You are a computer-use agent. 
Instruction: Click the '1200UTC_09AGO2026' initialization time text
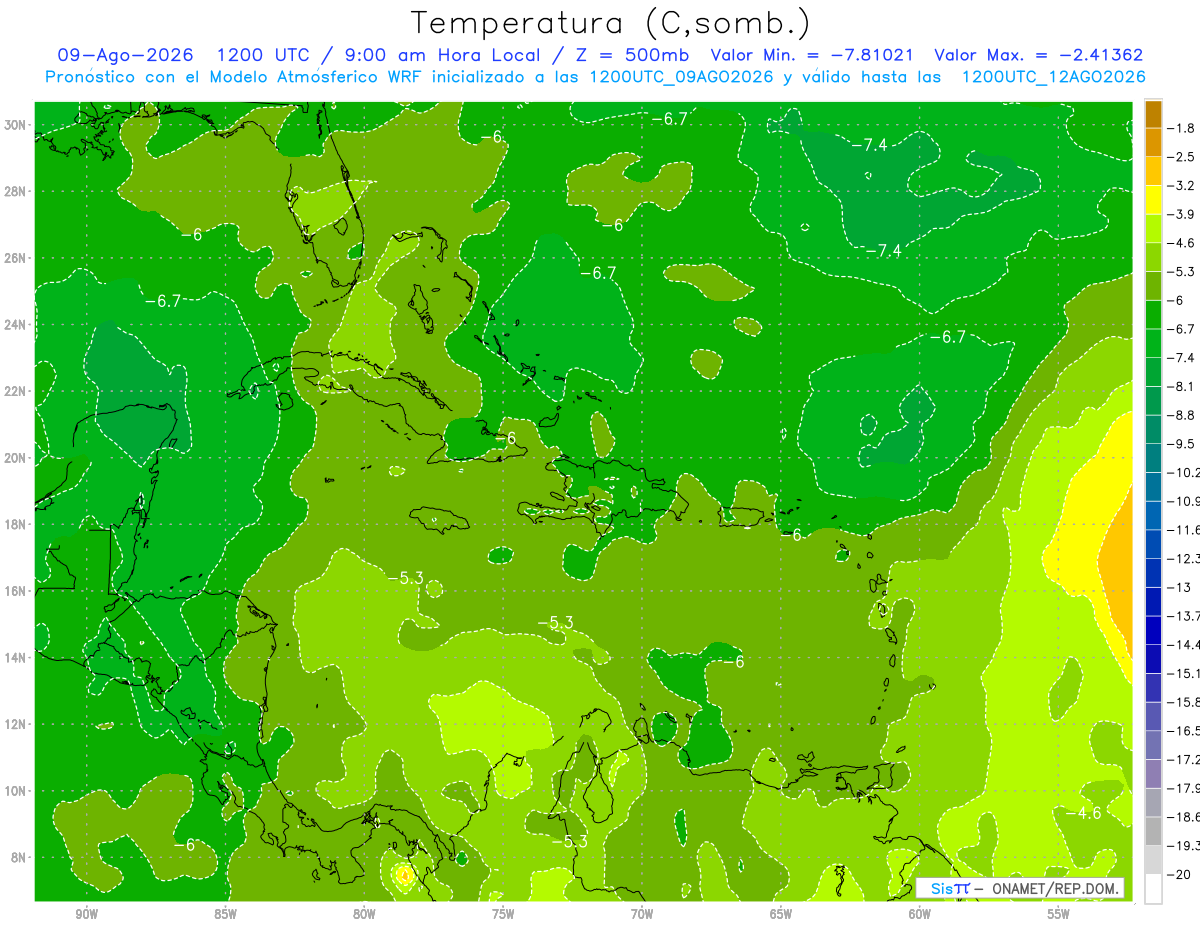681,77
